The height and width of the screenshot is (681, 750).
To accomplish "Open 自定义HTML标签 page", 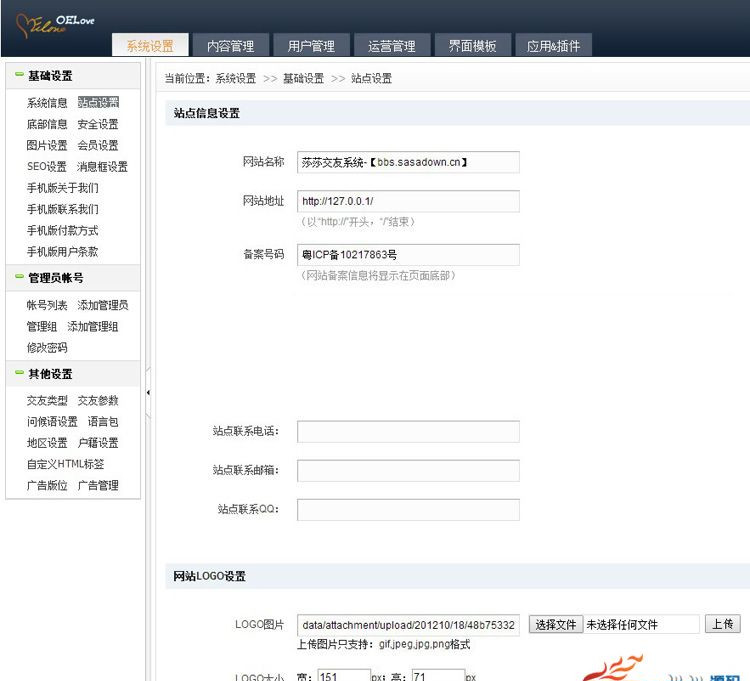I will [66, 464].
